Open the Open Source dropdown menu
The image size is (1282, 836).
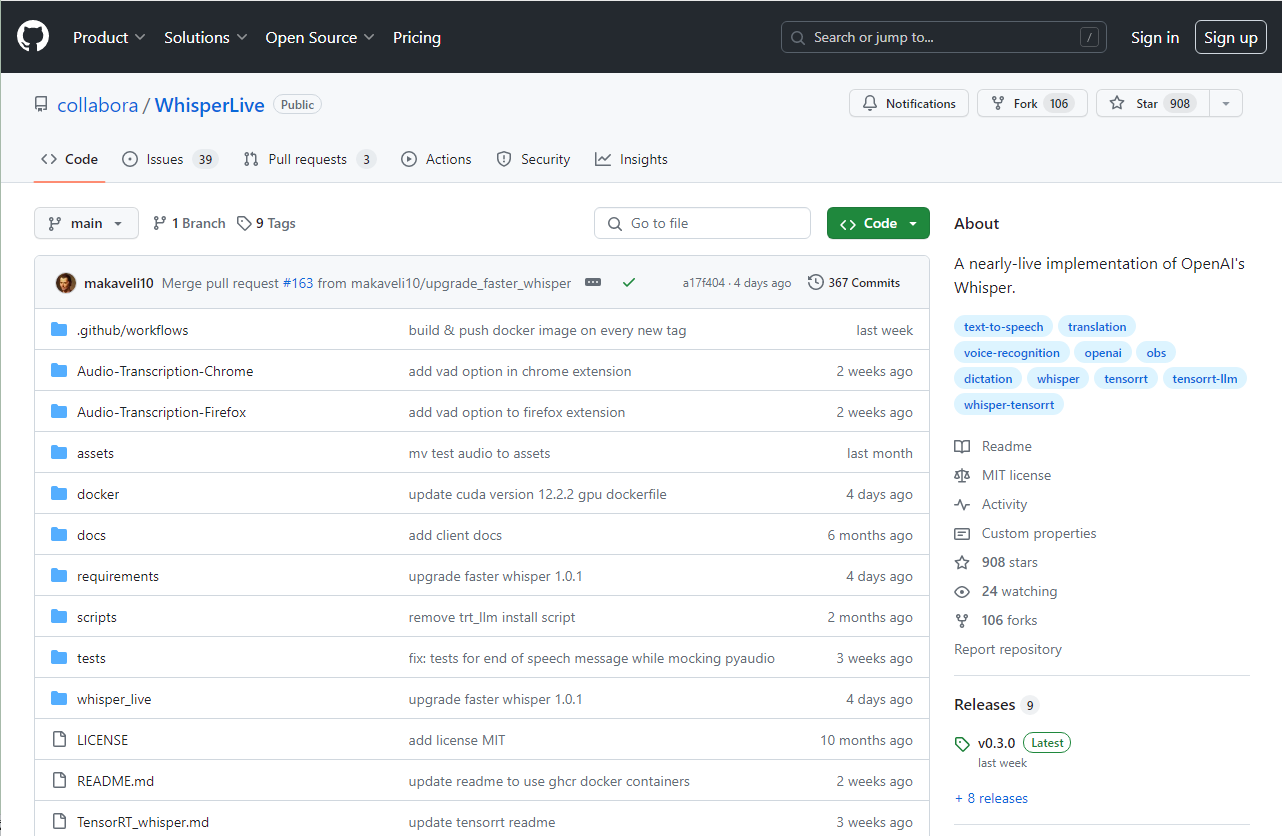[x=320, y=37]
